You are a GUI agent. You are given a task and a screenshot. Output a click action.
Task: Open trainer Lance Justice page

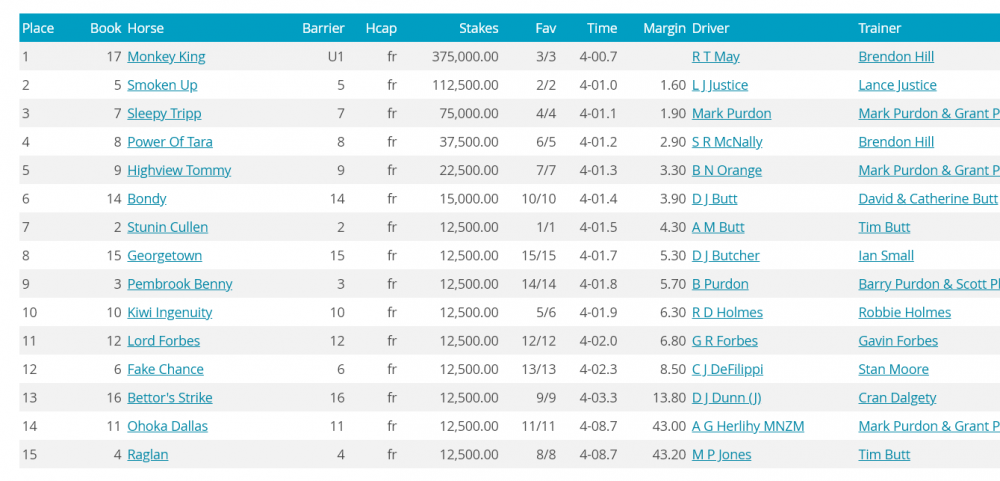click(897, 85)
